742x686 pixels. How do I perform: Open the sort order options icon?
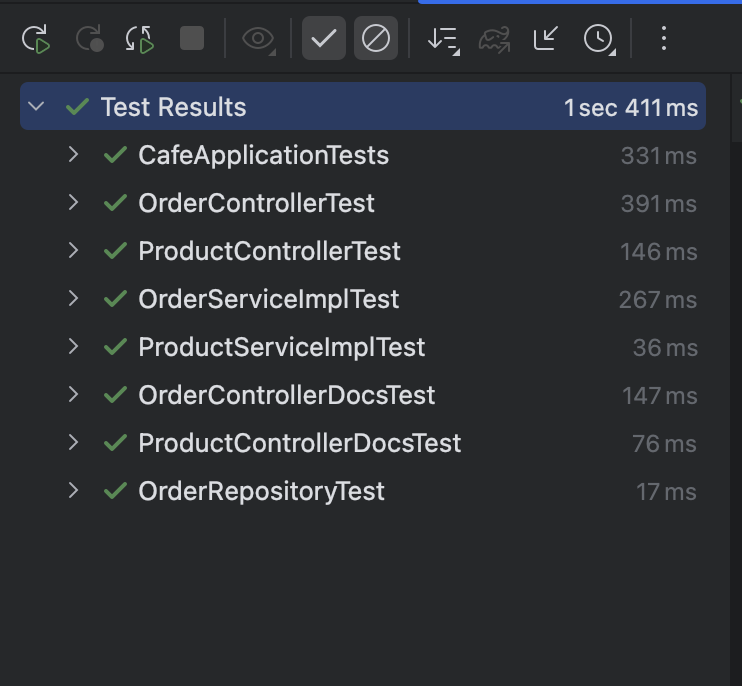tap(442, 39)
